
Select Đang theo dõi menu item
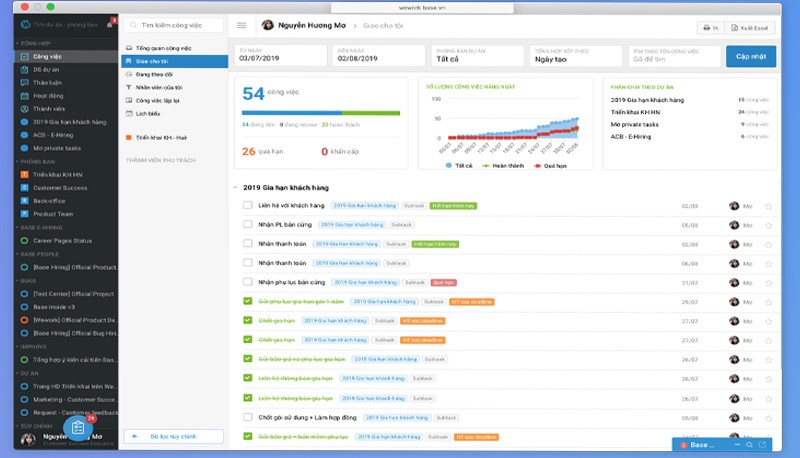point(174,74)
